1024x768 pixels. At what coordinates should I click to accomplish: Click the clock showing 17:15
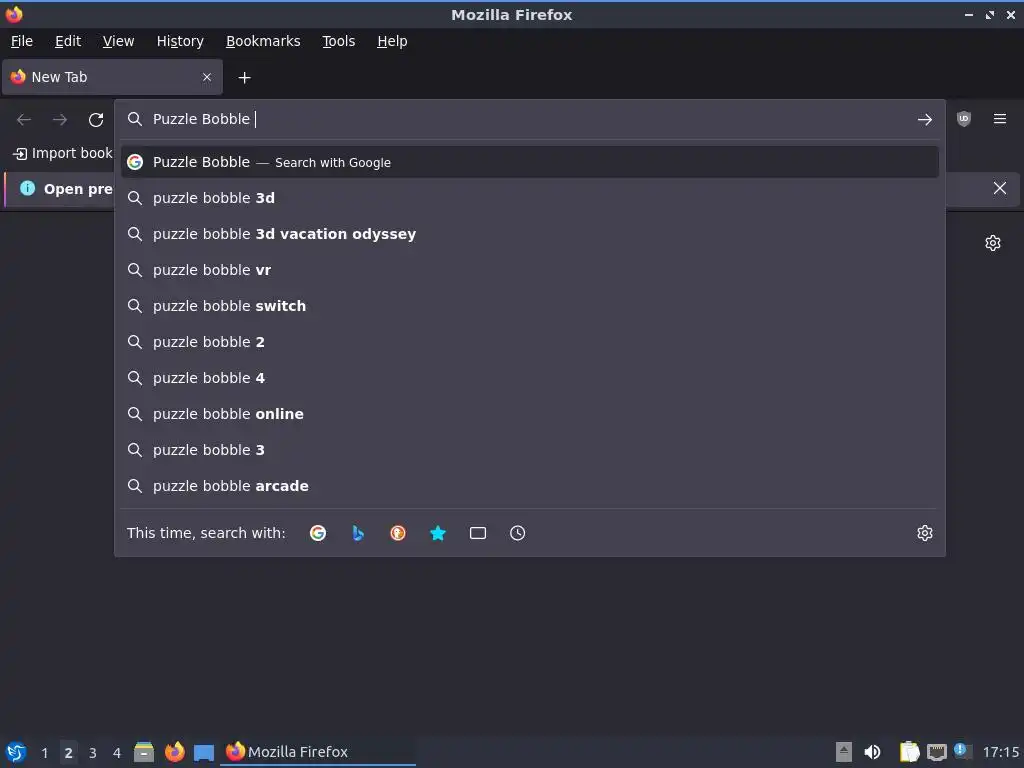(x=1000, y=752)
